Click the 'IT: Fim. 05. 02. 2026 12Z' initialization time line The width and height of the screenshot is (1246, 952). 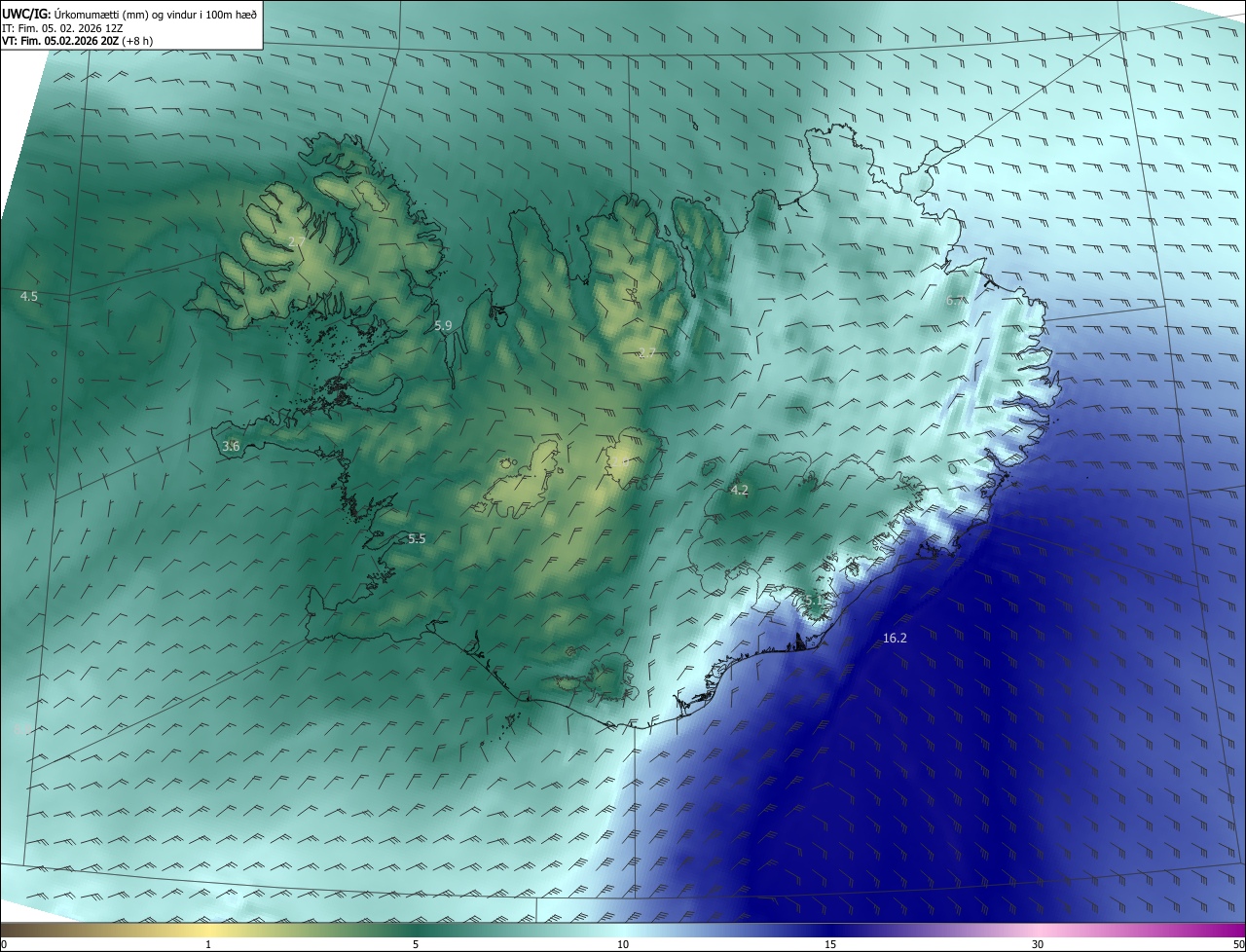(63, 28)
